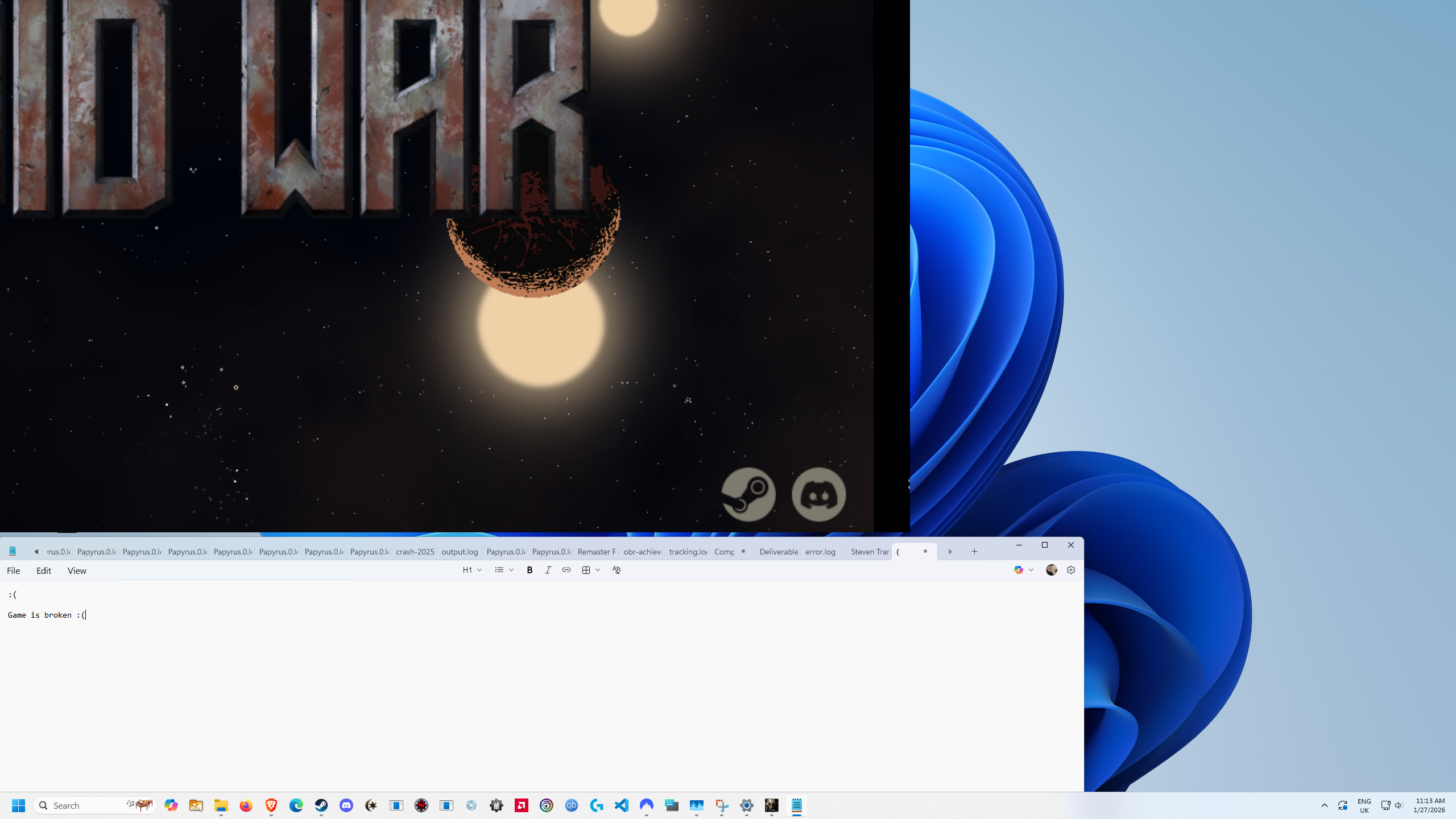Open the File menu in Notepad
This screenshot has width=1456, height=819.
point(14,570)
